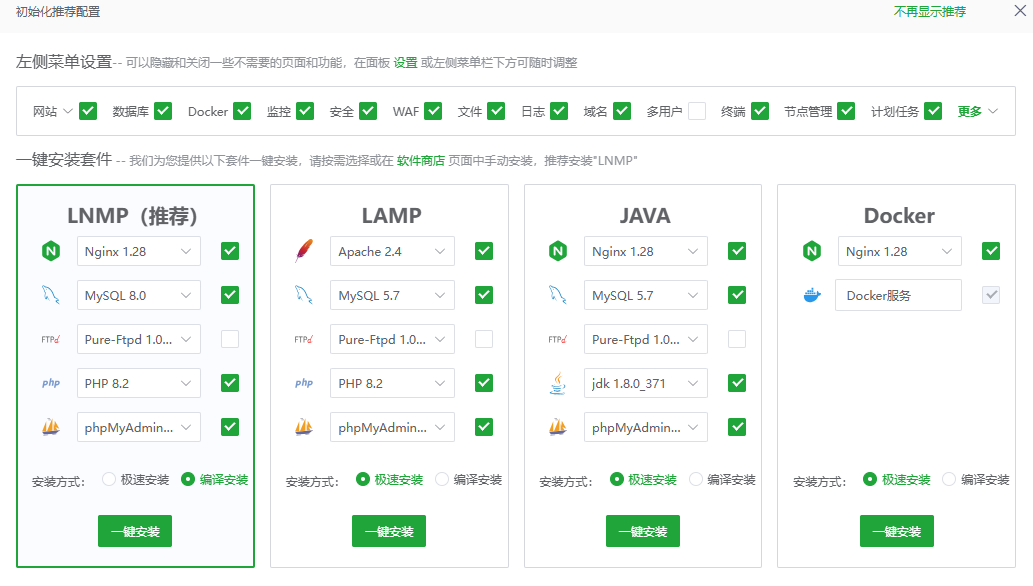Open the MySQL 5.7 dropdown in LAMP column
The height and width of the screenshot is (586, 1033).
point(392,295)
